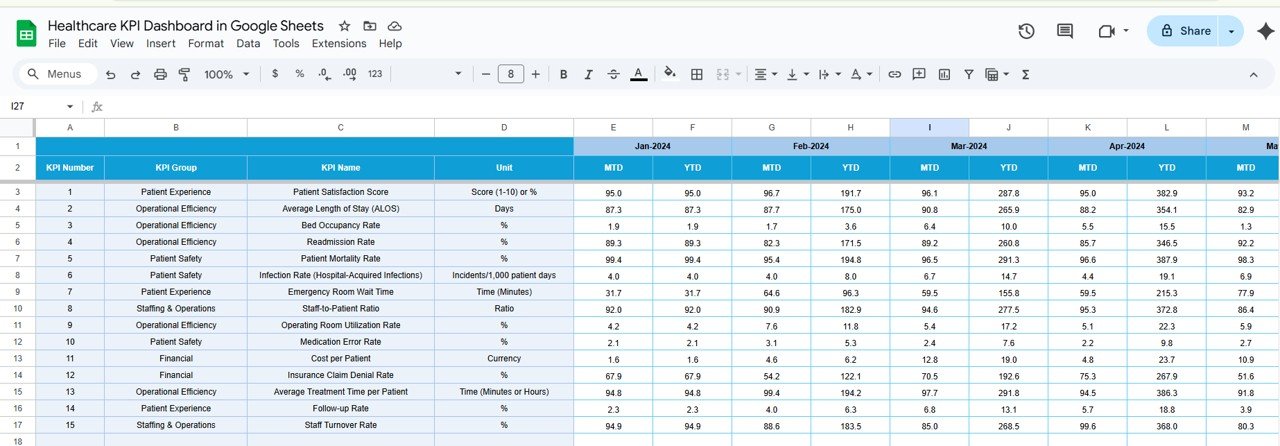Expand the Share options arrow
The height and width of the screenshot is (446, 1280).
(1232, 31)
